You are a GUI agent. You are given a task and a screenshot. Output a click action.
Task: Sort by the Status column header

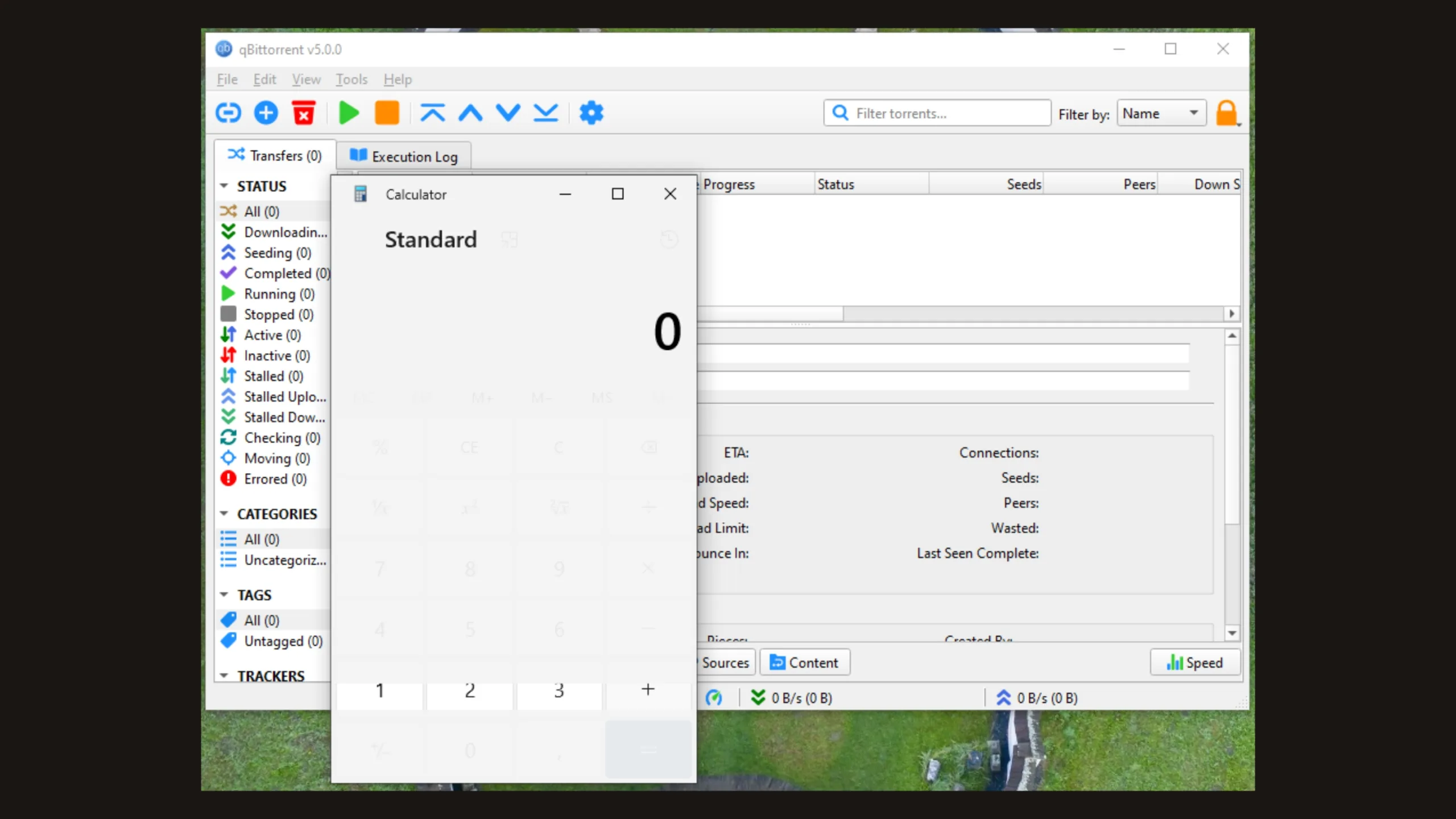point(872,184)
